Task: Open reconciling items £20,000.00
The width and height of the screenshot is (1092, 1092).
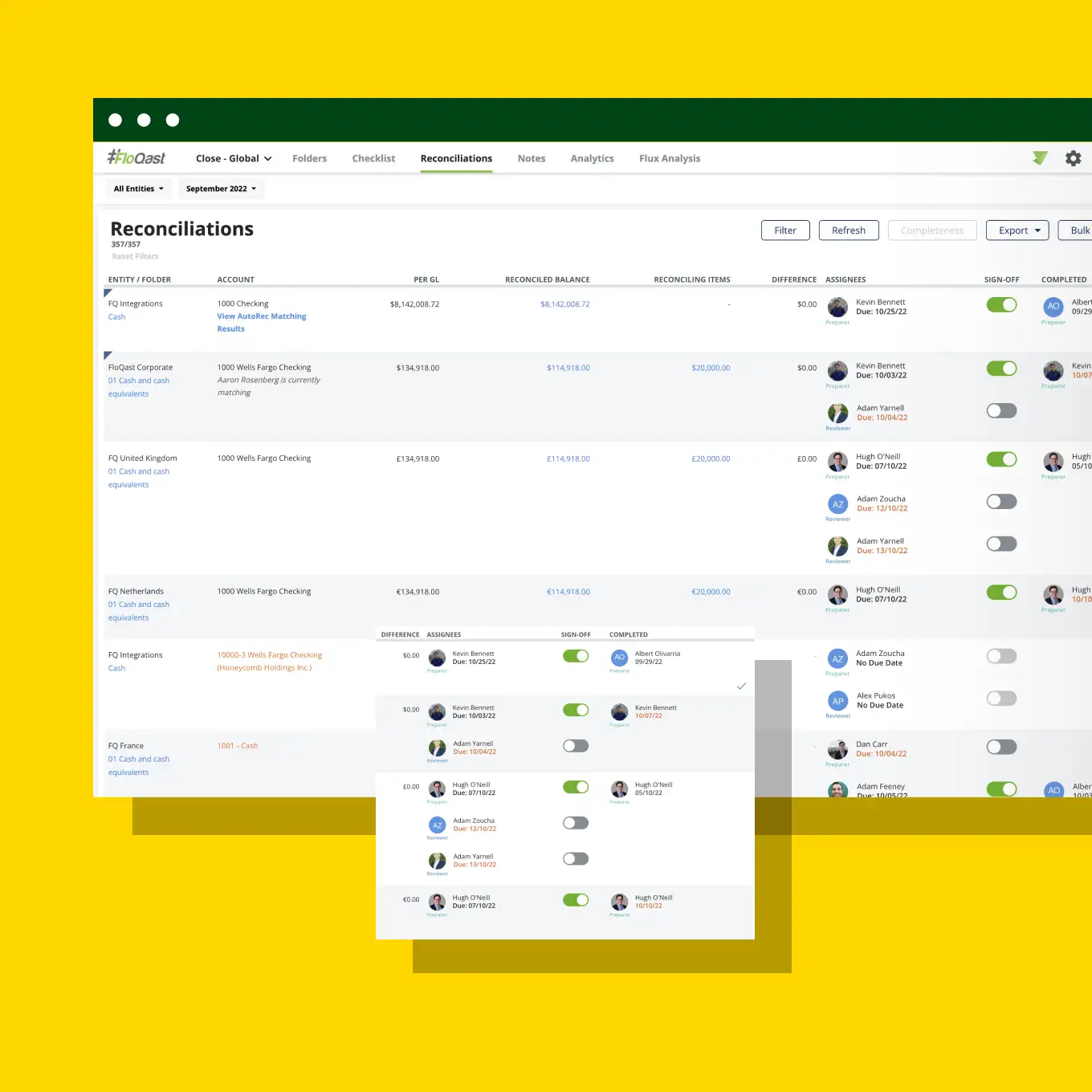Action: tap(711, 459)
